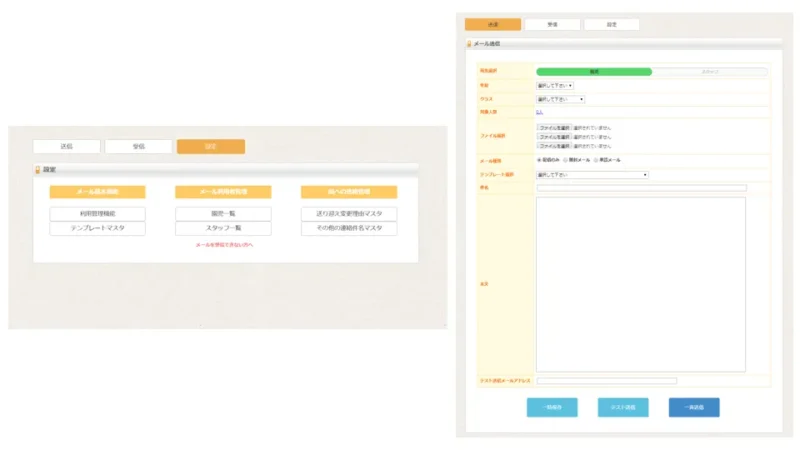Open the 学年 dropdown
The width and height of the screenshot is (800, 450).
(x=555, y=86)
